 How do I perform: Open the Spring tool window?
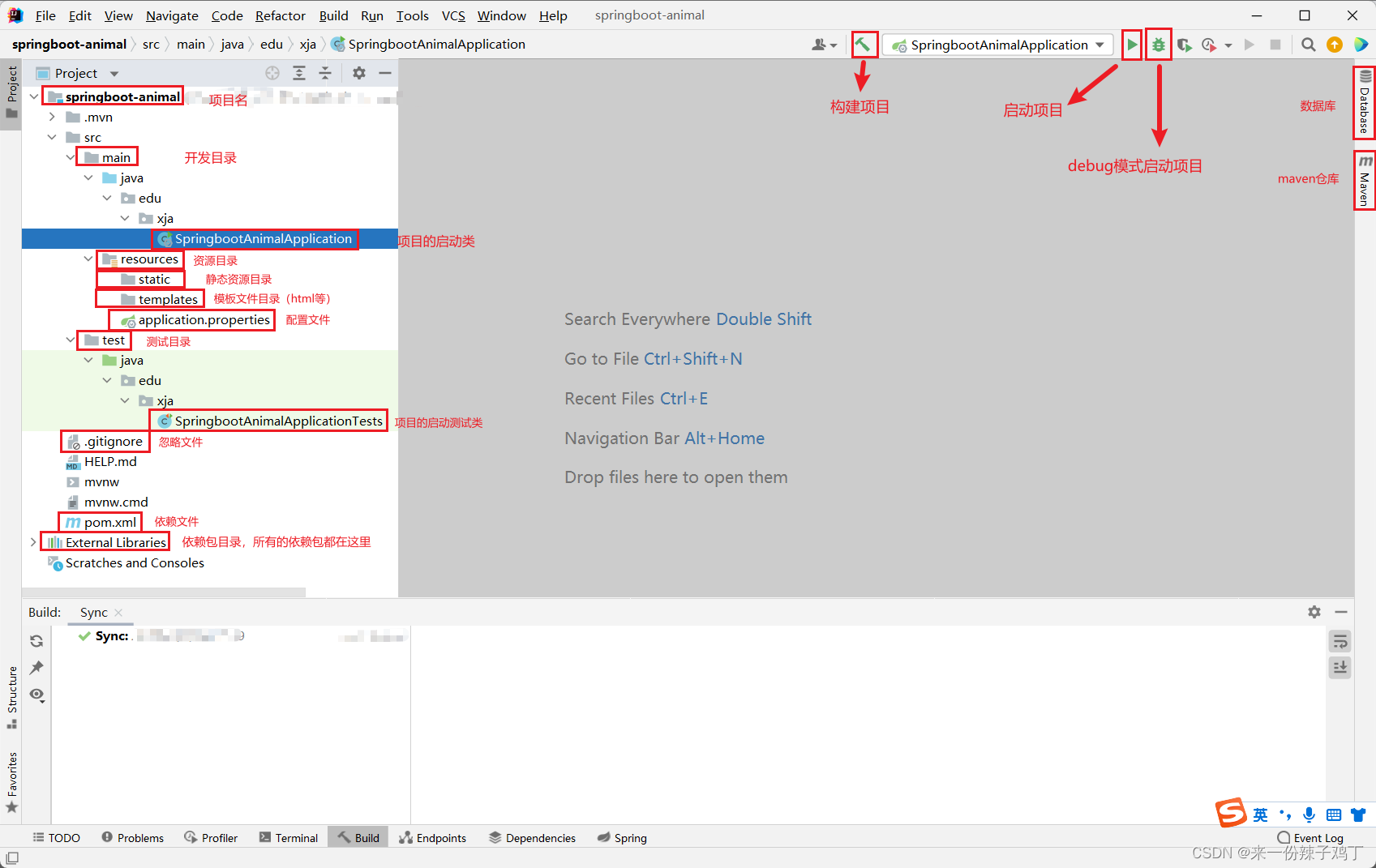[622, 837]
